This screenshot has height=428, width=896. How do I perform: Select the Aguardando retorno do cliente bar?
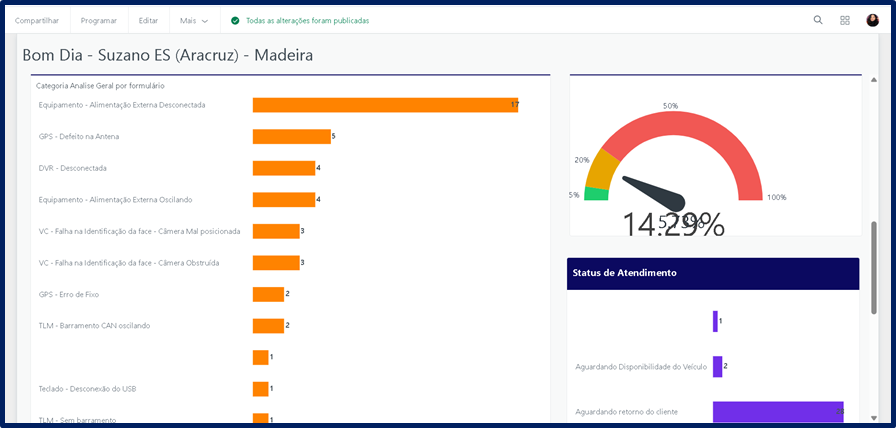click(x=778, y=411)
